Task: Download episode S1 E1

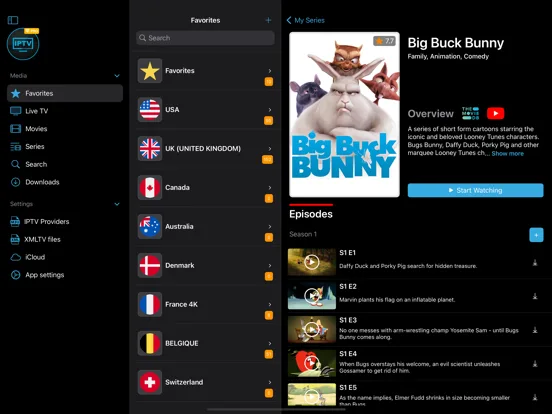Action: (x=535, y=263)
